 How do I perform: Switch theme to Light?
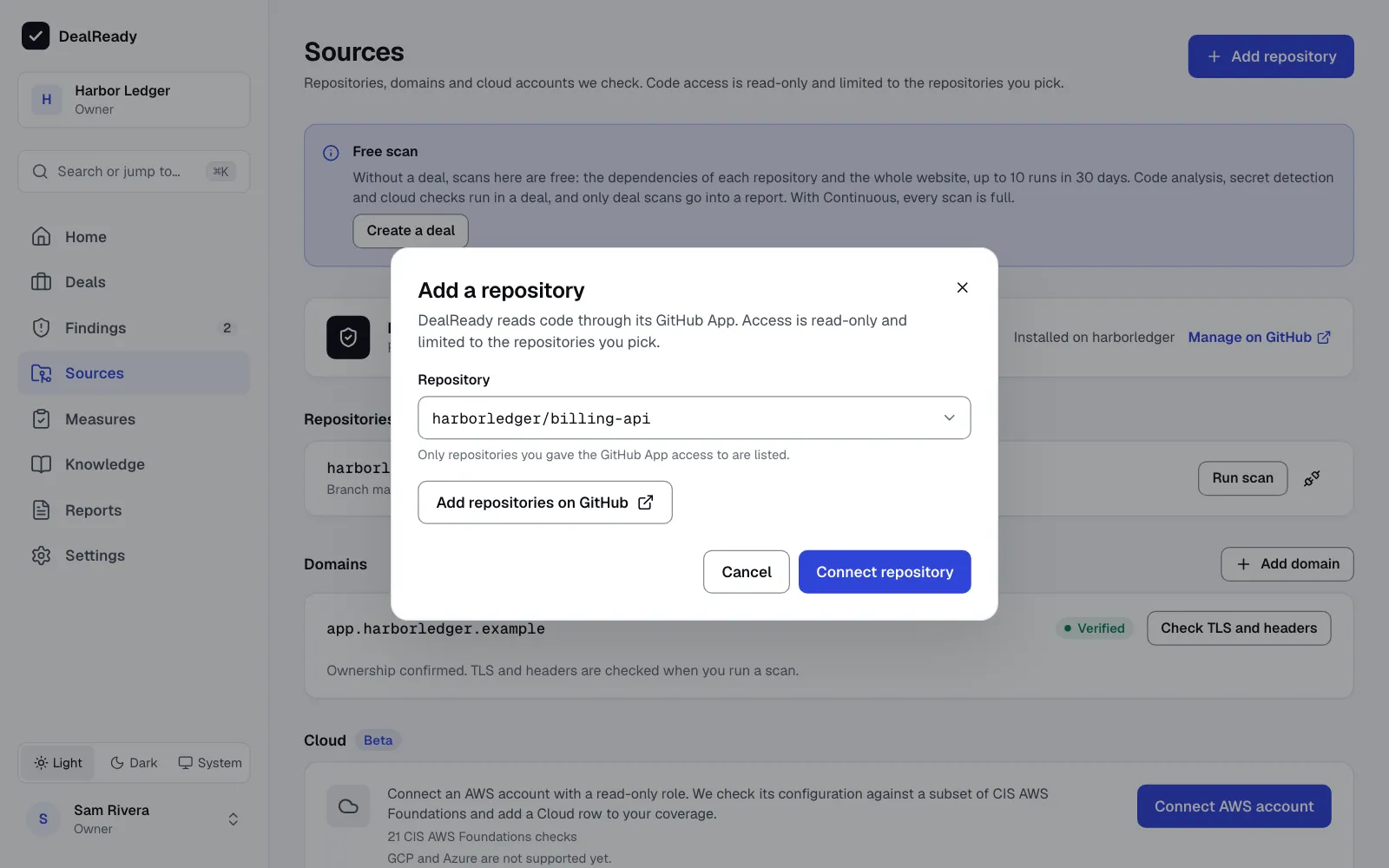[58, 763]
